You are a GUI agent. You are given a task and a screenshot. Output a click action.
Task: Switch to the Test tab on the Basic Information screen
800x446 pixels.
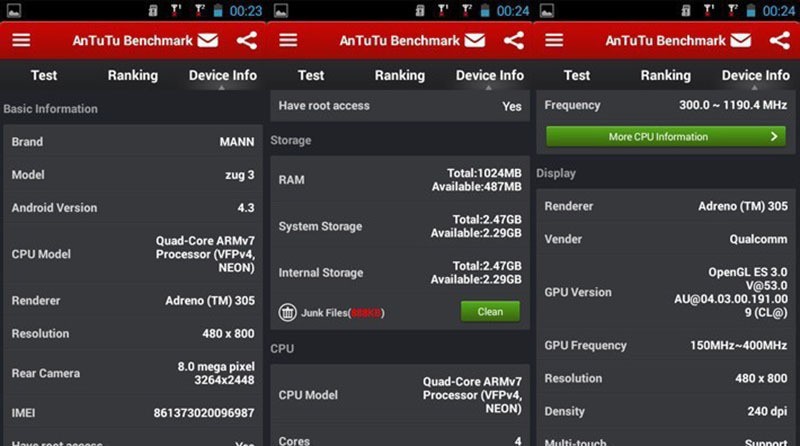pos(44,75)
